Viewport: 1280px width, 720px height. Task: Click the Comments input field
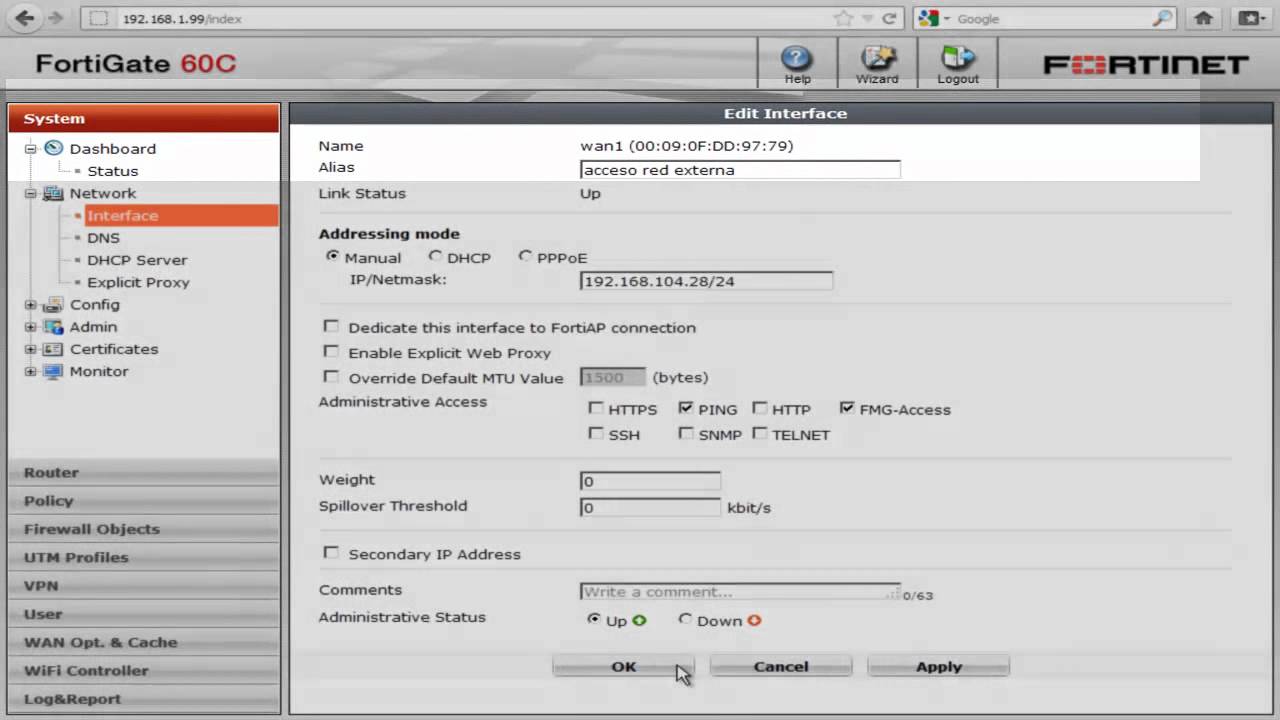pyautogui.click(x=740, y=591)
